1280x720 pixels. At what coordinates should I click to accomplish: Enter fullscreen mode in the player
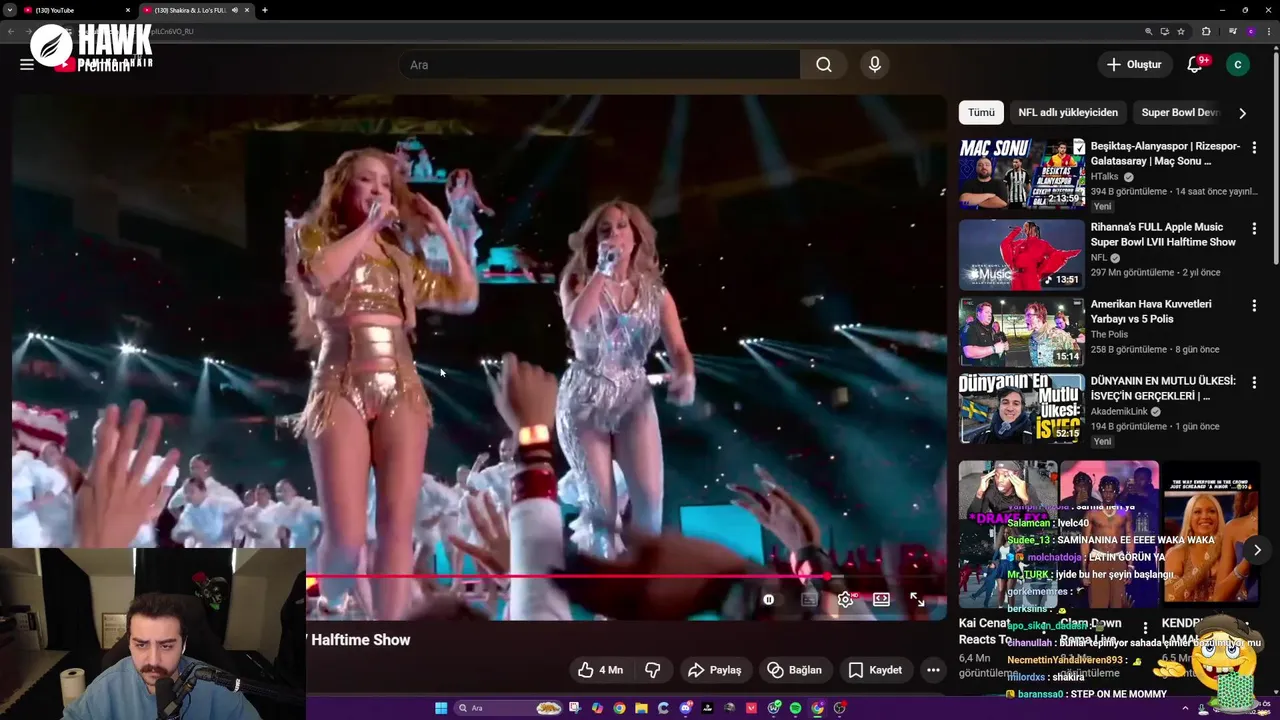[x=917, y=599]
